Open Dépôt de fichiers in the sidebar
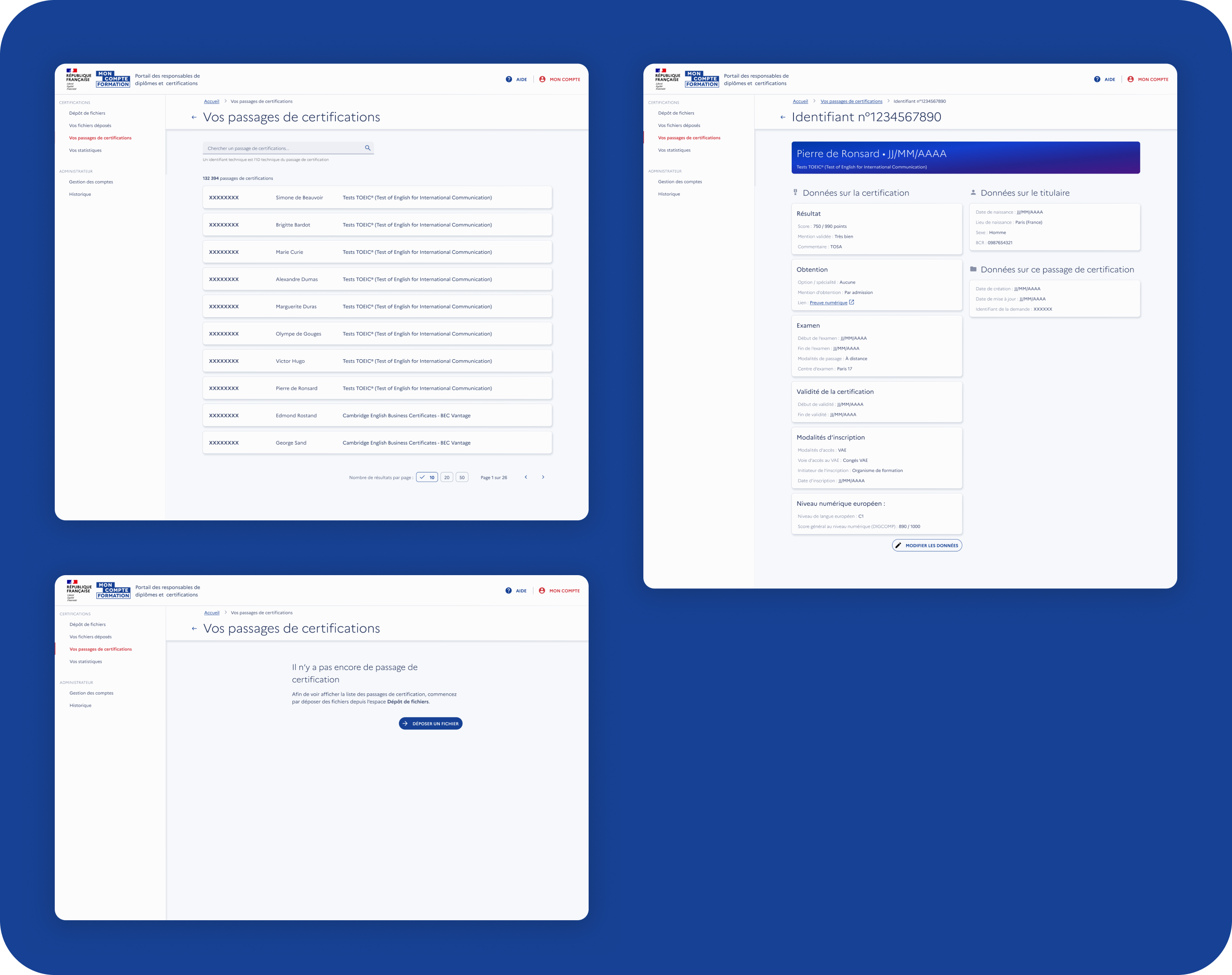The height and width of the screenshot is (975, 1232). click(x=86, y=113)
